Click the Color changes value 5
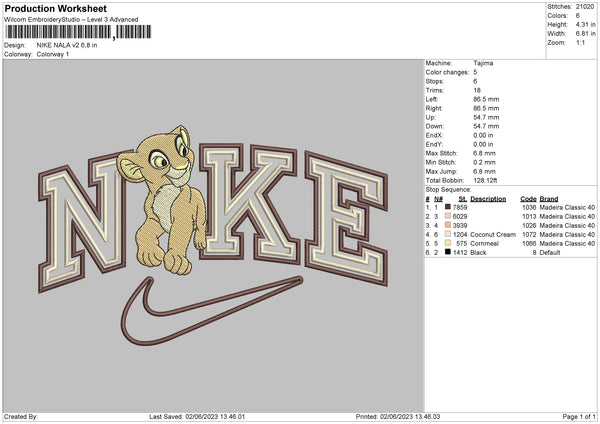This screenshot has width=600, height=424. coord(475,72)
